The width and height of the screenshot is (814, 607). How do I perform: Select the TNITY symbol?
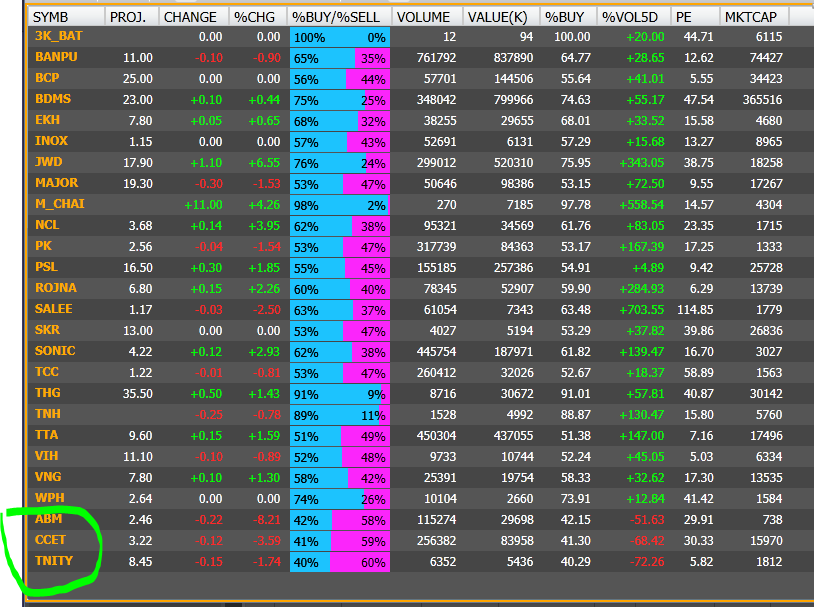pos(53,561)
